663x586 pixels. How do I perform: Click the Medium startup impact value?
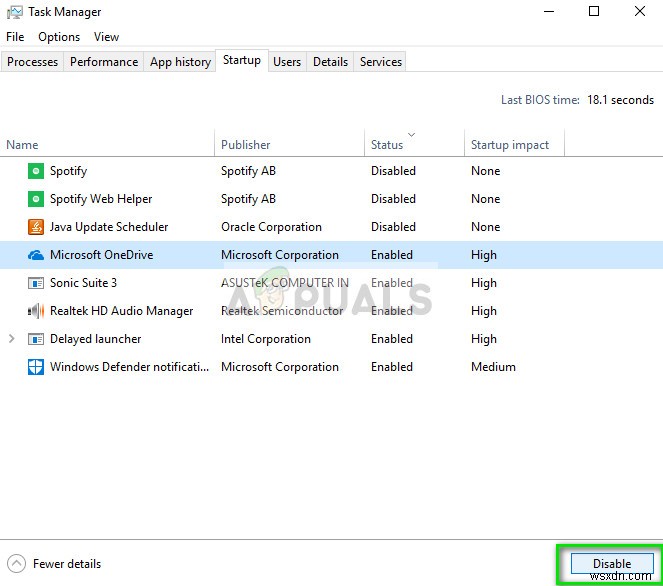(x=493, y=367)
